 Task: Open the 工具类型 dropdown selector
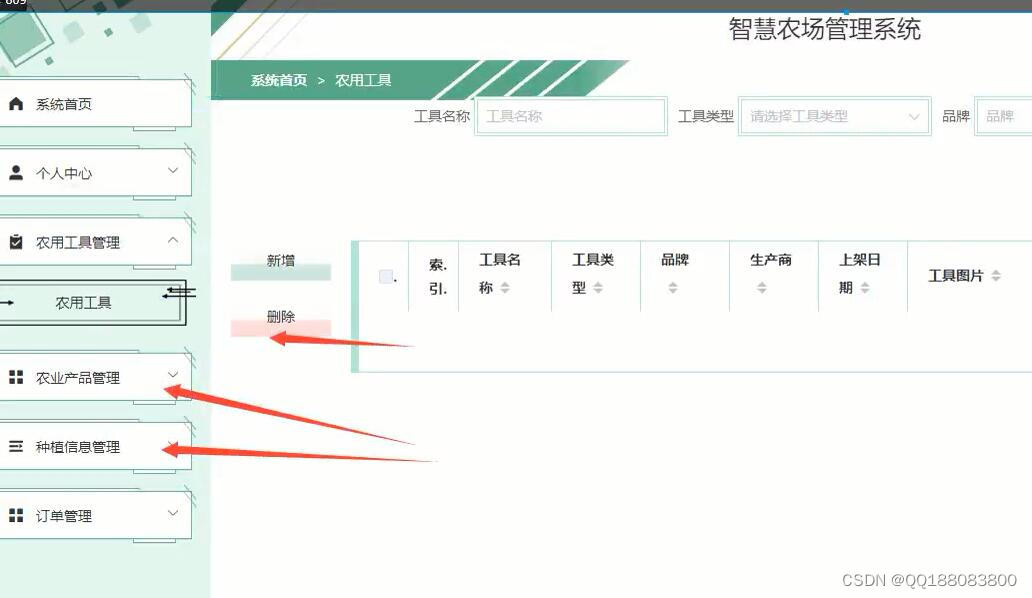click(x=834, y=116)
